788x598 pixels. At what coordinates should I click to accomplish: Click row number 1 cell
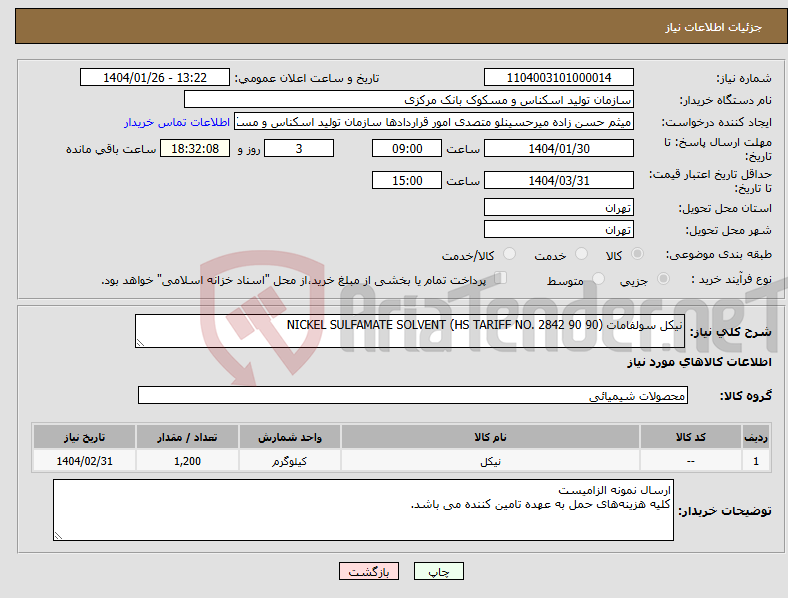tap(756, 461)
